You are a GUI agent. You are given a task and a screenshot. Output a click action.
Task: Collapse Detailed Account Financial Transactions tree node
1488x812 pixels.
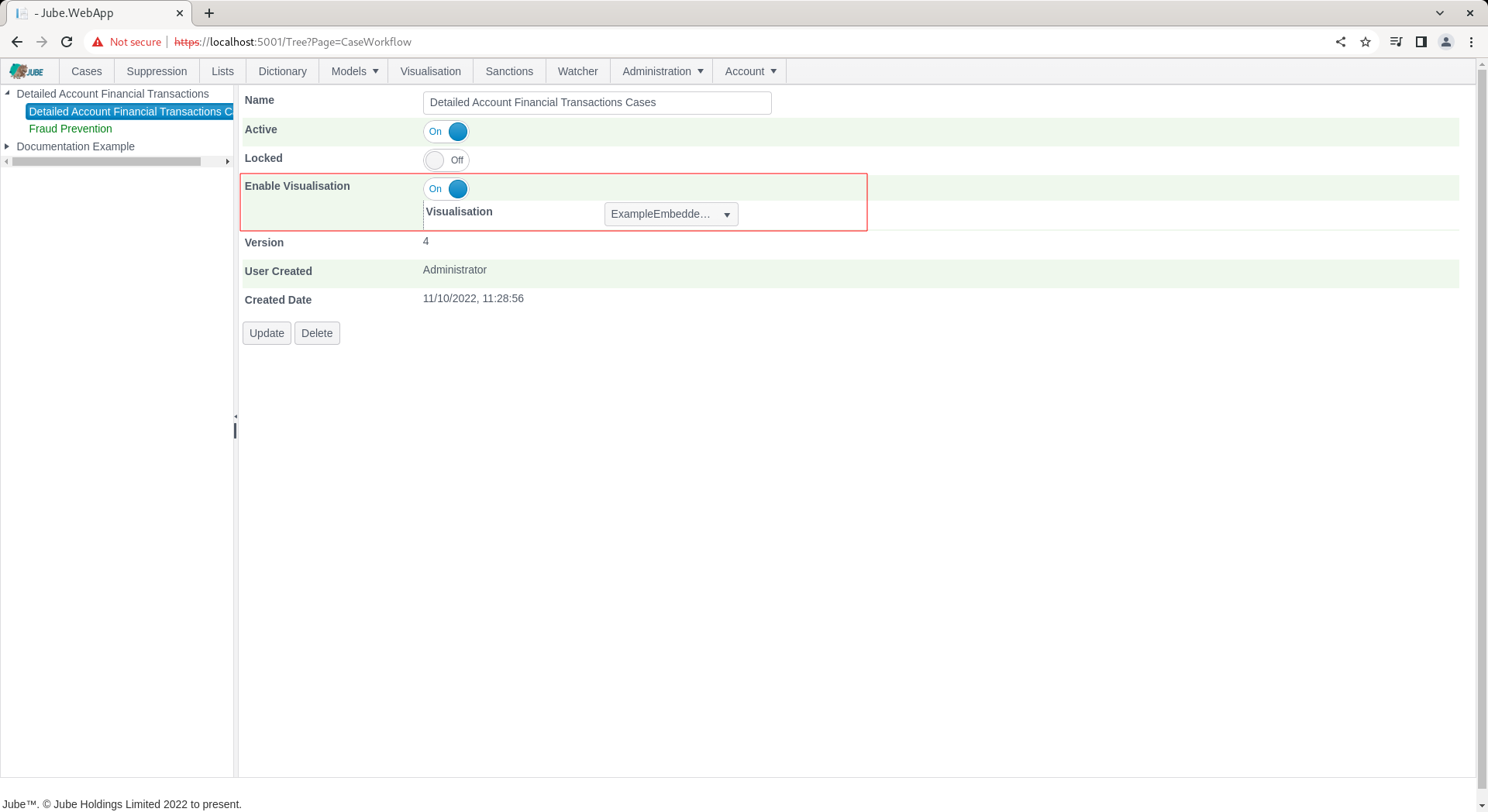tap(7, 93)
